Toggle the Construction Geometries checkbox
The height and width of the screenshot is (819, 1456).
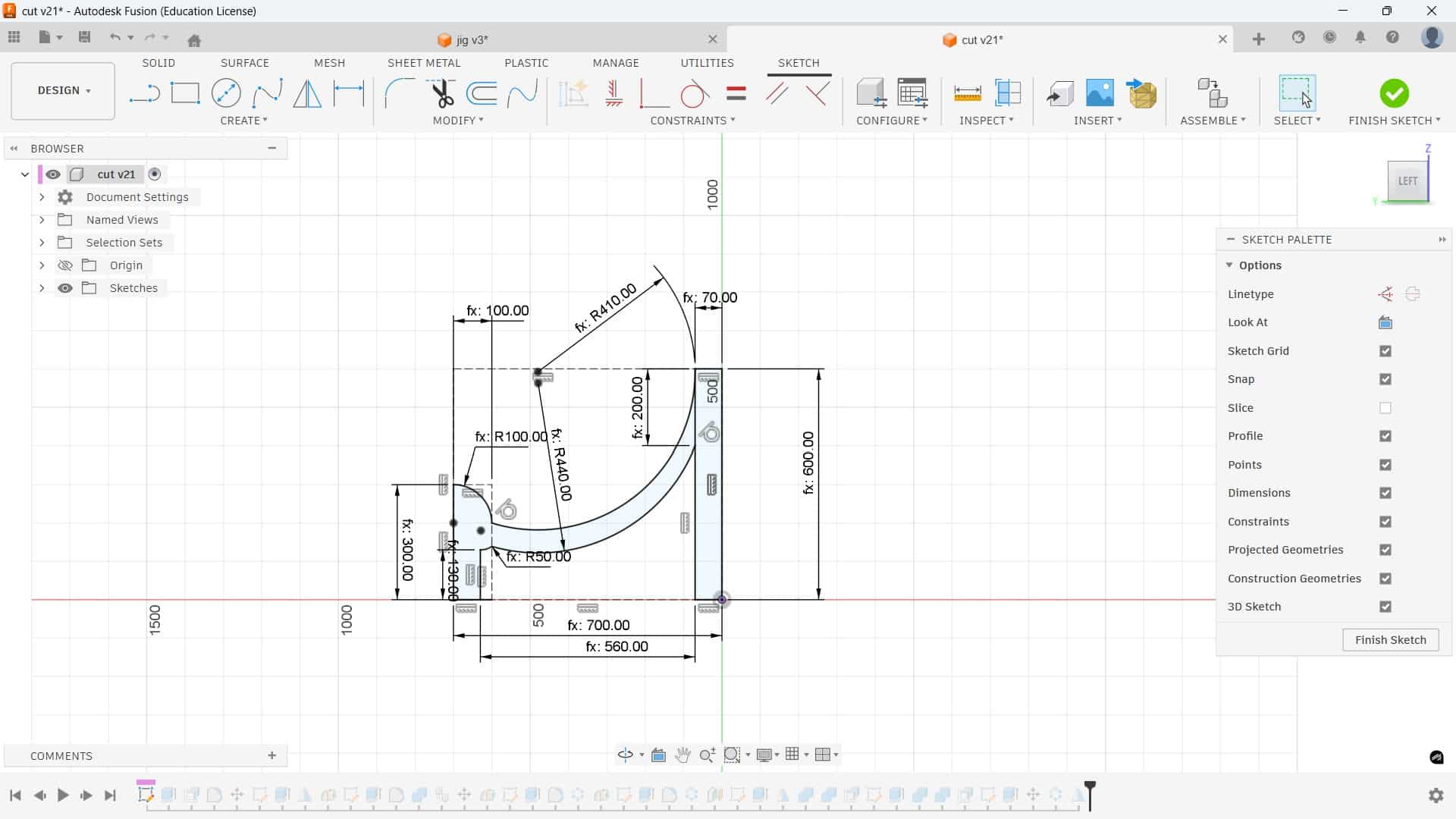coord(1385,579)
